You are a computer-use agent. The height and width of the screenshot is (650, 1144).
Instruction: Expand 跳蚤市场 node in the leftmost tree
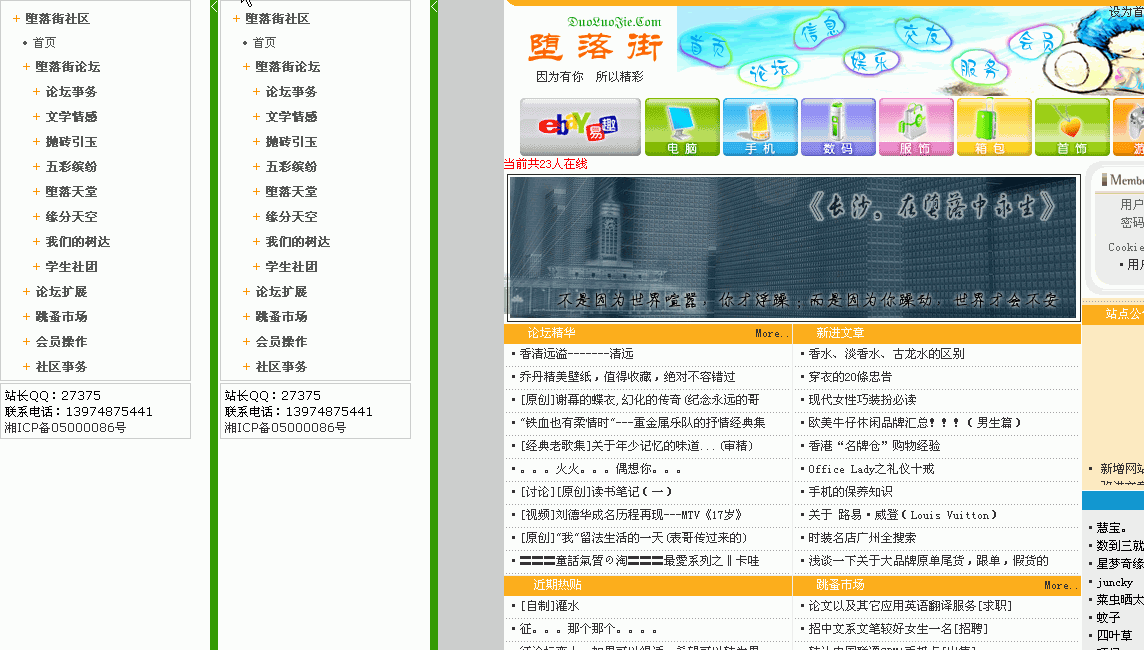click(27, 317)
